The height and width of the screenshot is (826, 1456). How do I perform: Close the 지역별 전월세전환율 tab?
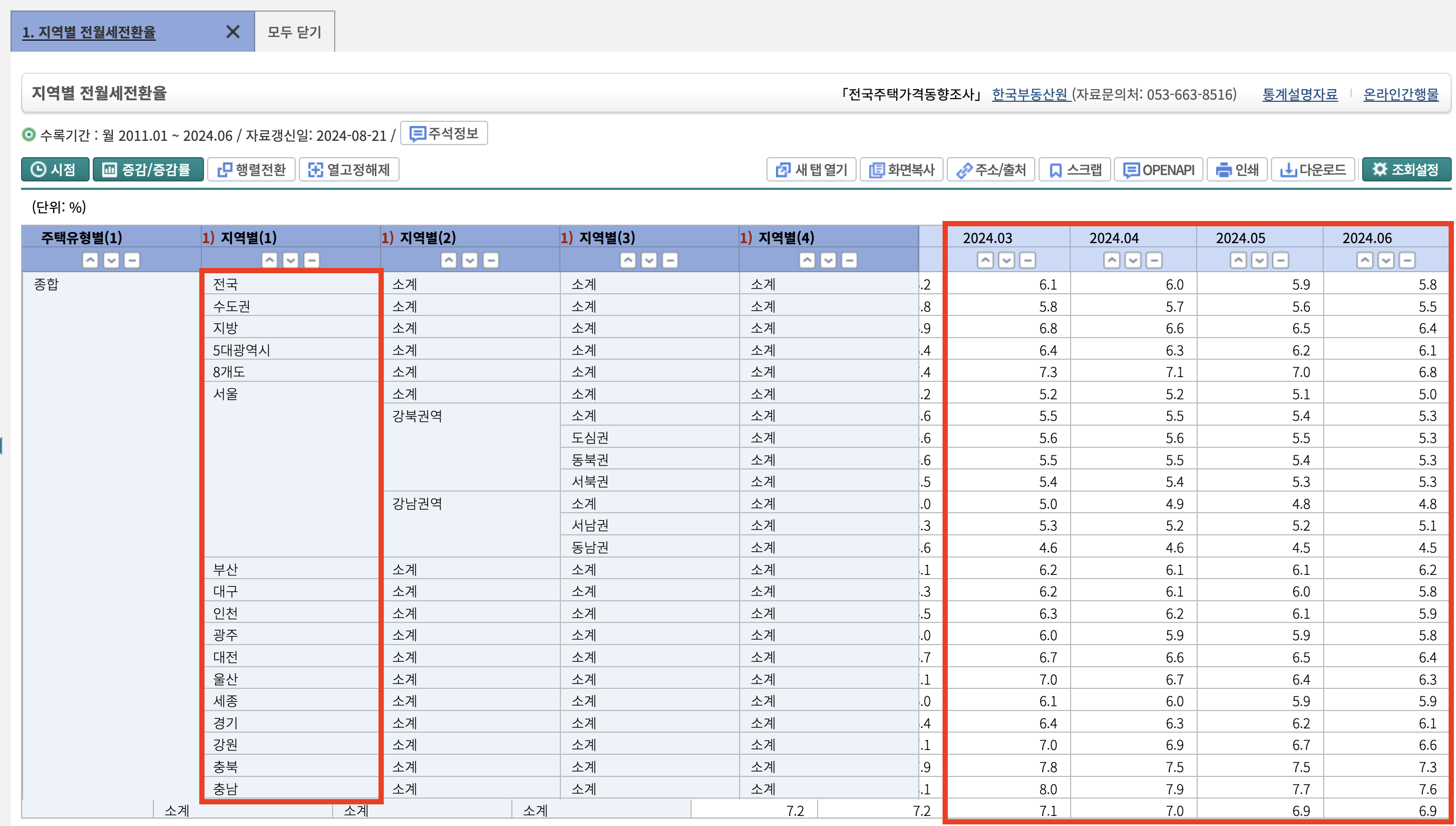(x=232, y=32)
